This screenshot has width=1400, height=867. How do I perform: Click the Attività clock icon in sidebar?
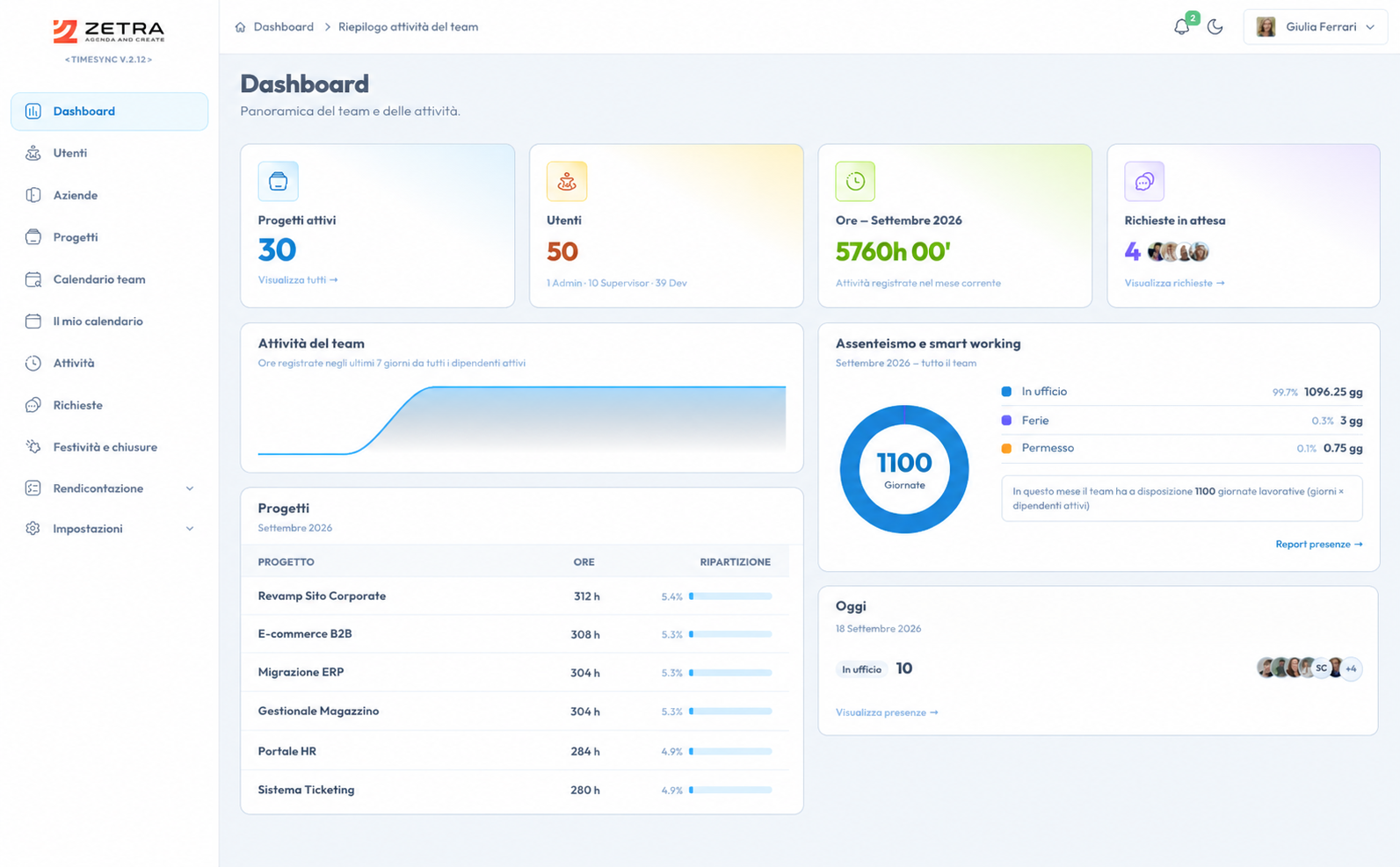(33, 363)
